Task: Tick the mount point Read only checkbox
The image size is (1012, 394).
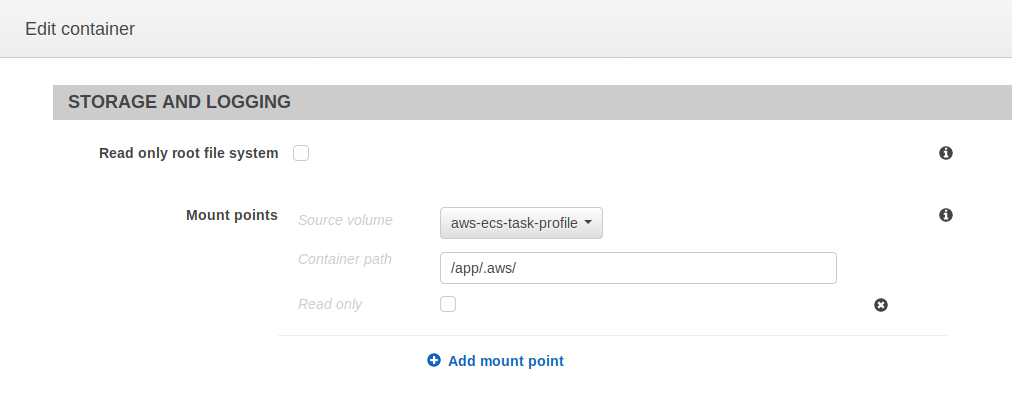Action: pos(448,304)
